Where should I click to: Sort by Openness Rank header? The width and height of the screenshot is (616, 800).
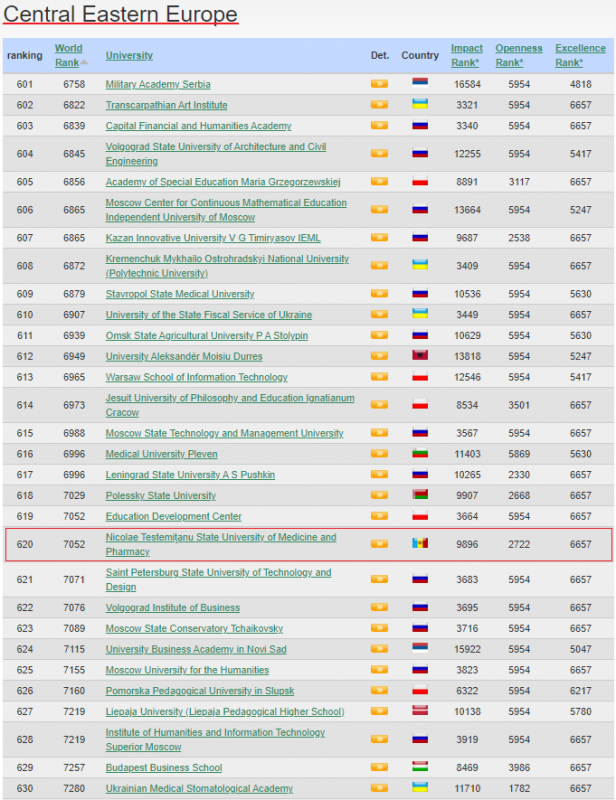(x=518, y=55)
